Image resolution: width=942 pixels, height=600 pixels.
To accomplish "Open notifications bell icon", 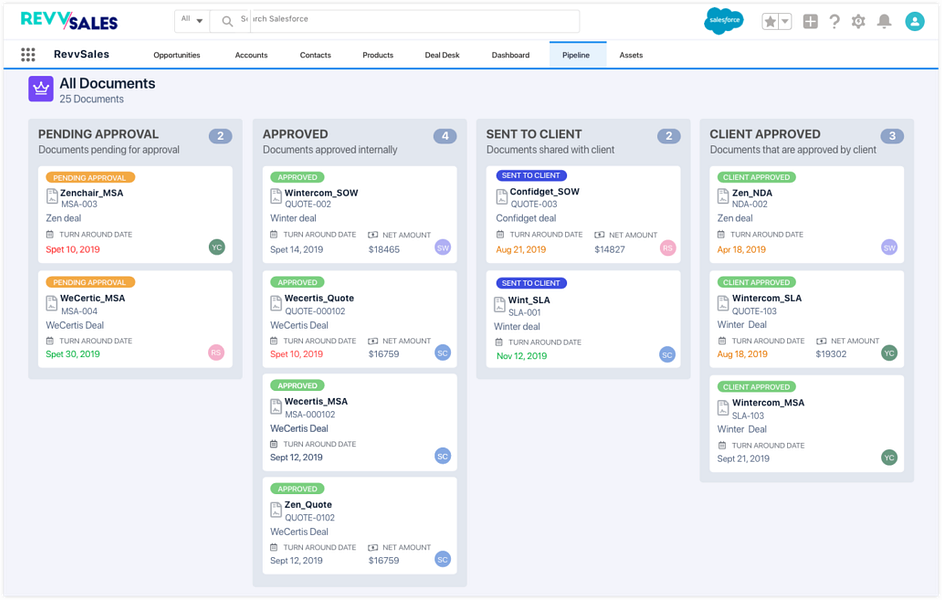I will click(884, 22).
